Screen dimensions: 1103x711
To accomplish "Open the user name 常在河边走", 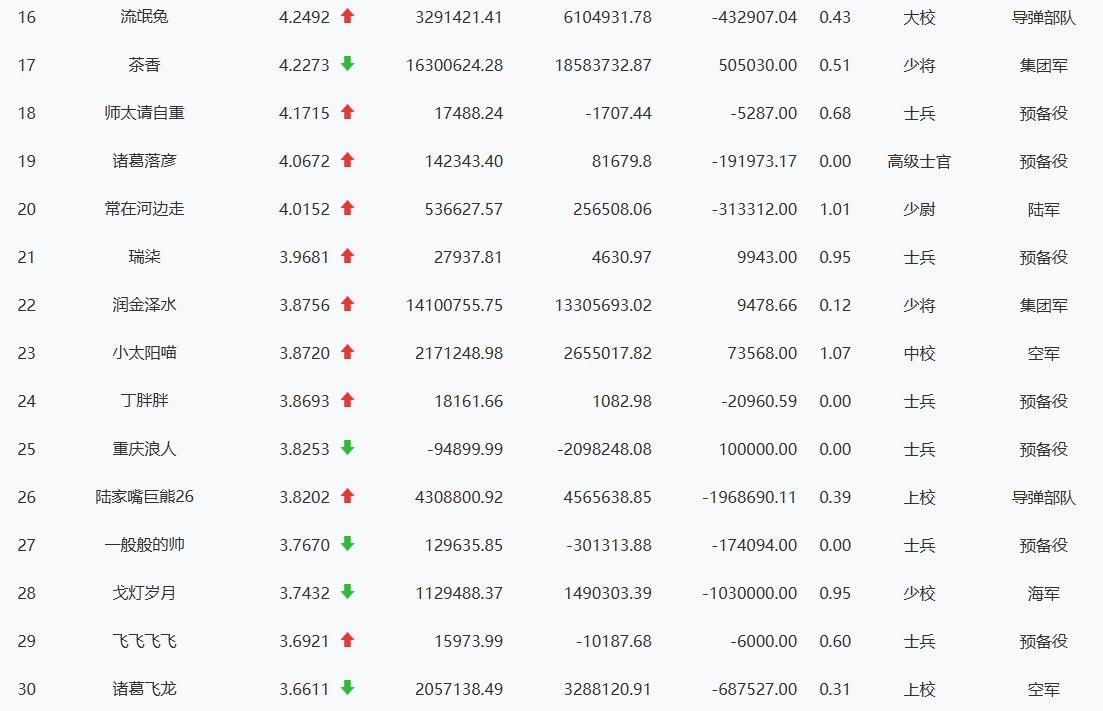I will 144,209.
